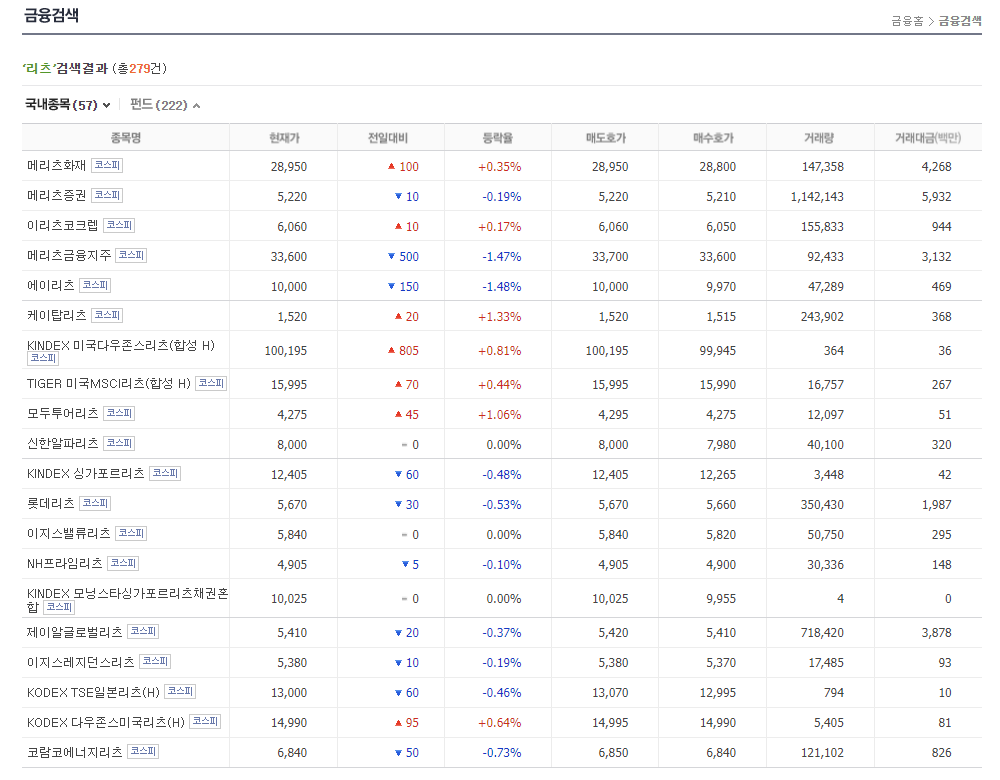Click 케이탑리츠 change rate +1.33%
The image size is (1000, 780).
click(499, 317)
